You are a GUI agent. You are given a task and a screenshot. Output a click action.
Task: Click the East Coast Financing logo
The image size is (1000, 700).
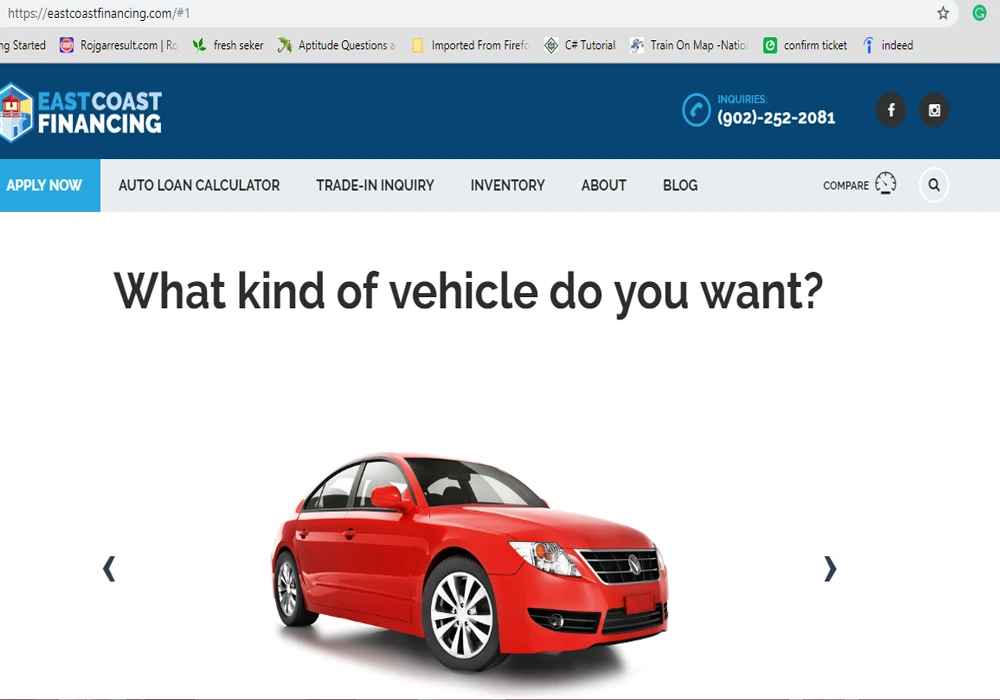coord(81,111)
